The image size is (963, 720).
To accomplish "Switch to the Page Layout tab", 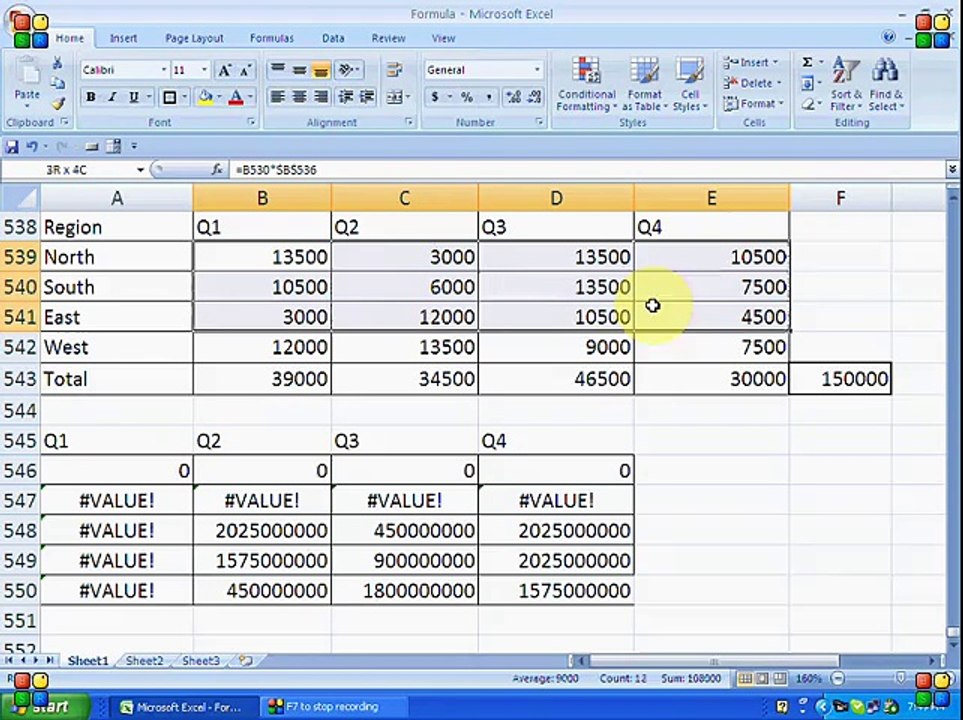I will (194, 38).
